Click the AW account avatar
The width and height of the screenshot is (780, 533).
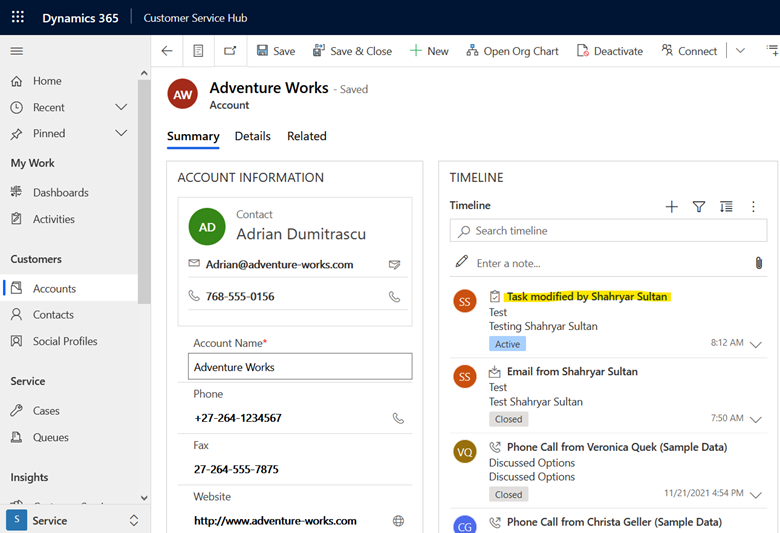[x=183, y=94]
